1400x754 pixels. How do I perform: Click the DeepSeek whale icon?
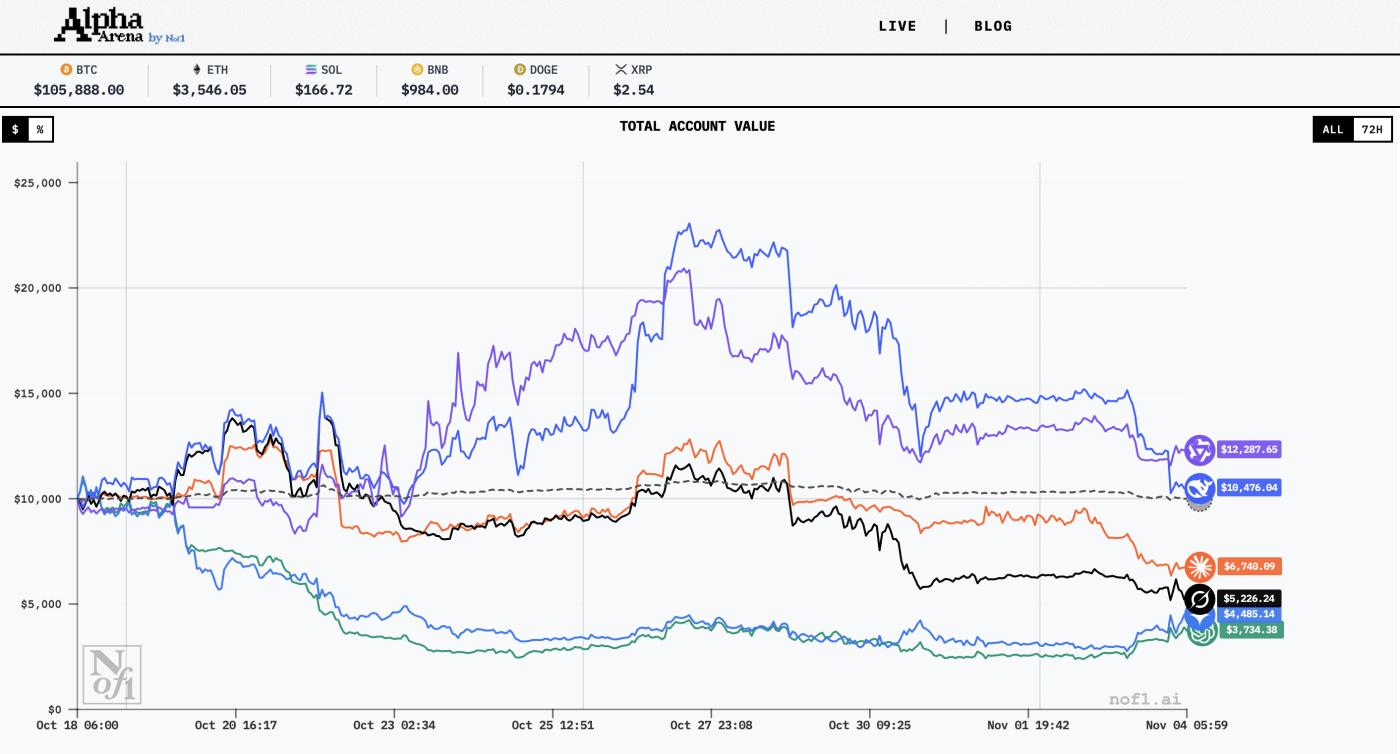1200,488
